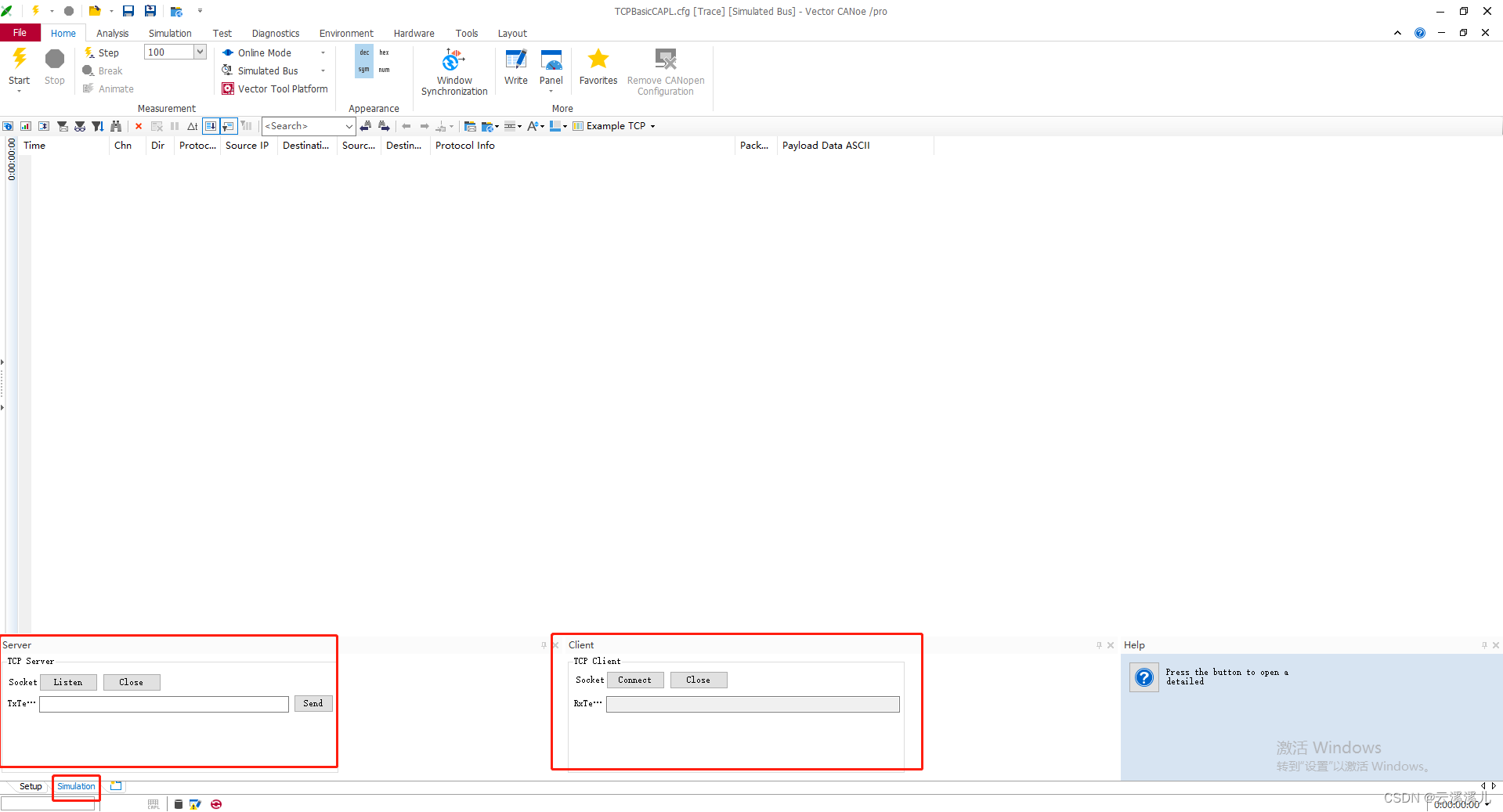The image size is (1503, 812).
Task: Pin the Help panel
Action: [x=1484, y=645]
